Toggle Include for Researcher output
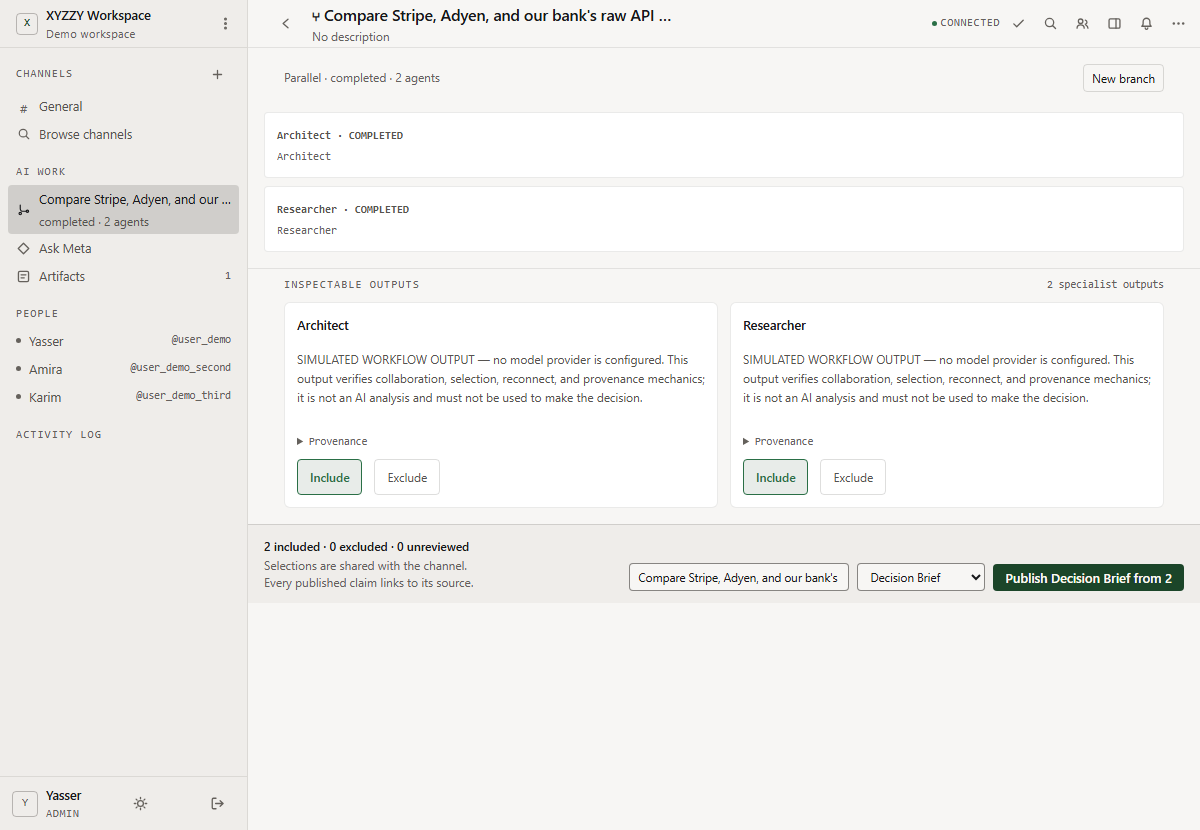 (775, 477)
